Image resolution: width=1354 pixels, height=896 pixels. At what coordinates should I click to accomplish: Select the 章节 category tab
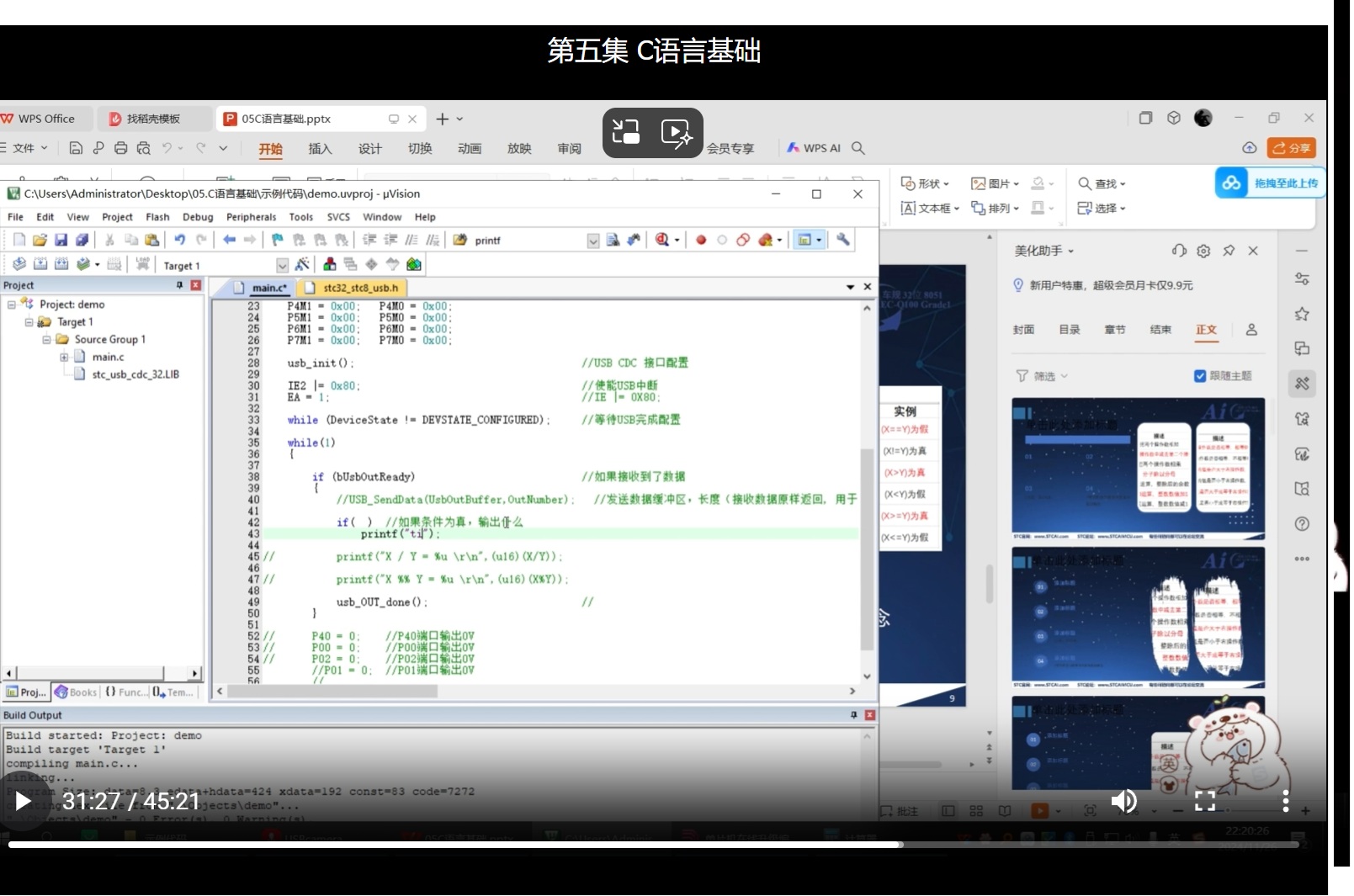[x=1114, y=330]
